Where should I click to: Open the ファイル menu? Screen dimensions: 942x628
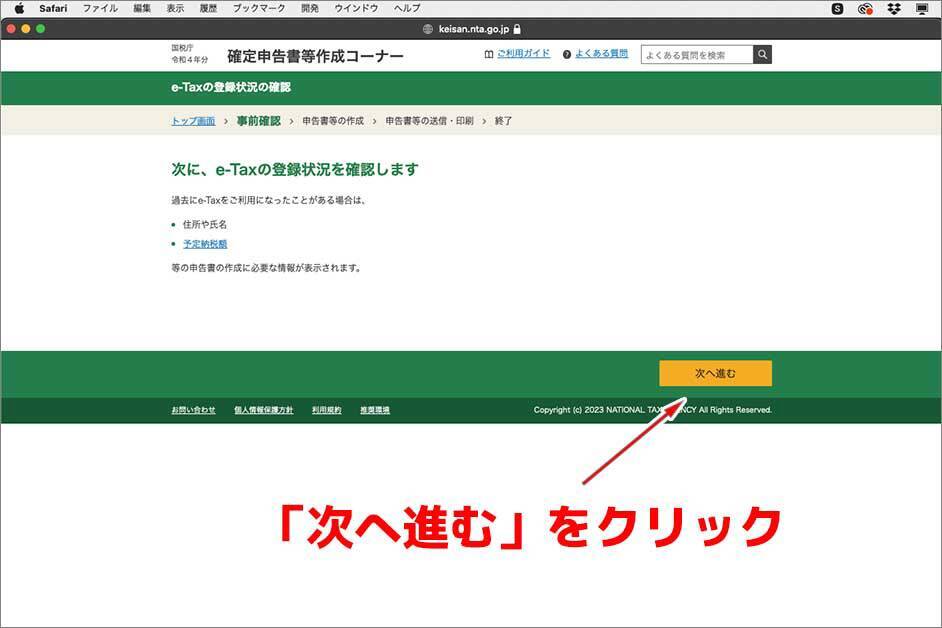[100, 8]
